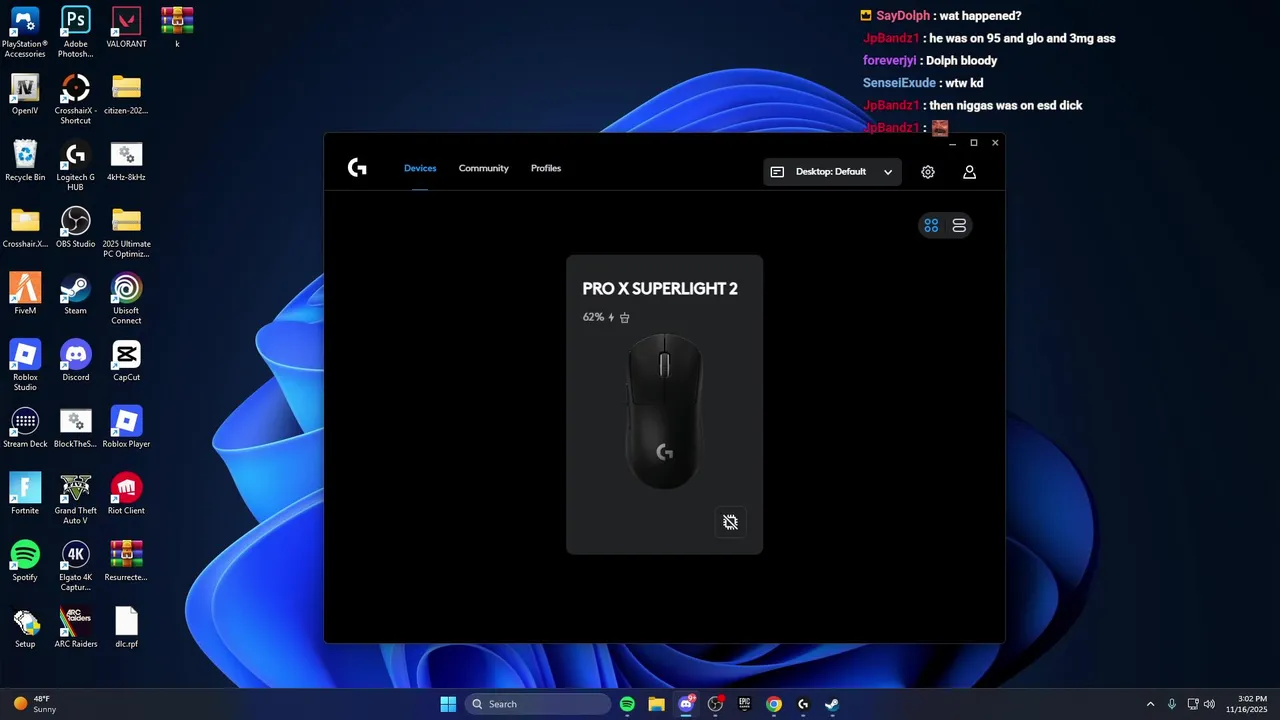Open G HUB settings gear
Image resolution: width=1280 pixels, height=720 pixels.
tap(928, 172)
